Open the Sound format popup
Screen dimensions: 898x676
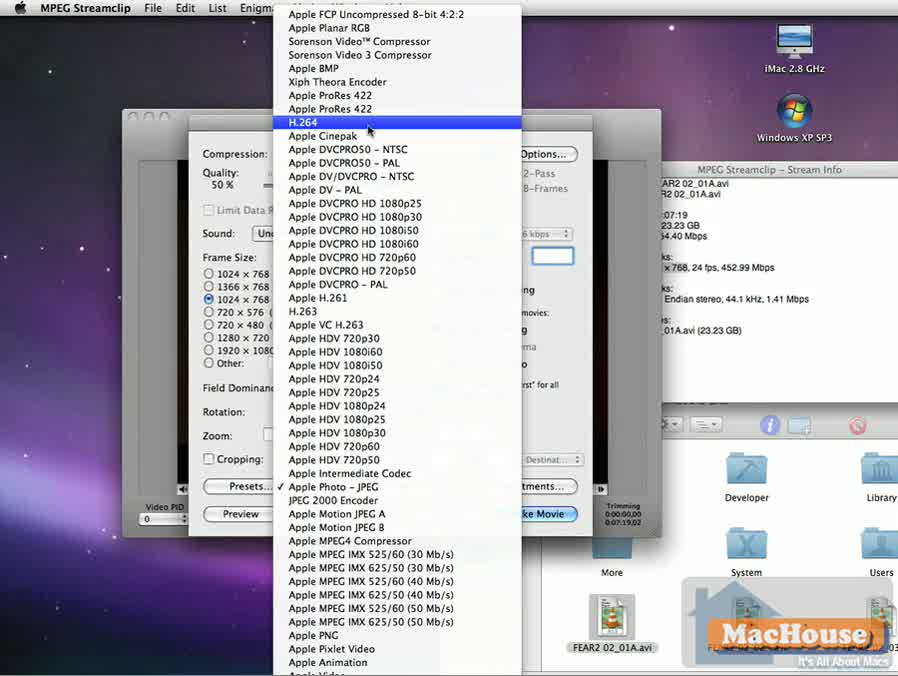tap(262, 234)
